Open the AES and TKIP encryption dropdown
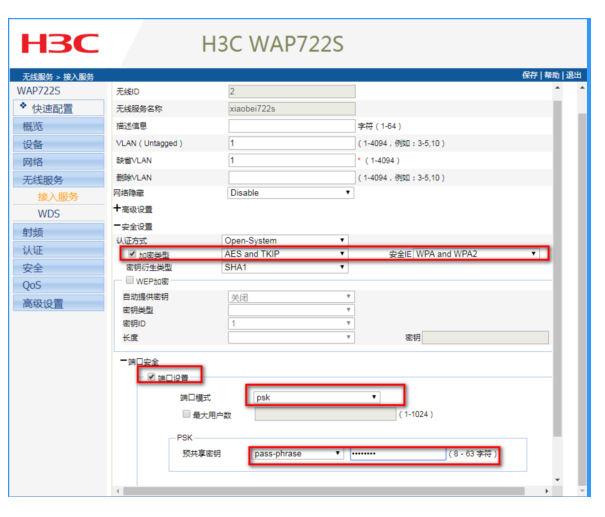 click(285, 254)
